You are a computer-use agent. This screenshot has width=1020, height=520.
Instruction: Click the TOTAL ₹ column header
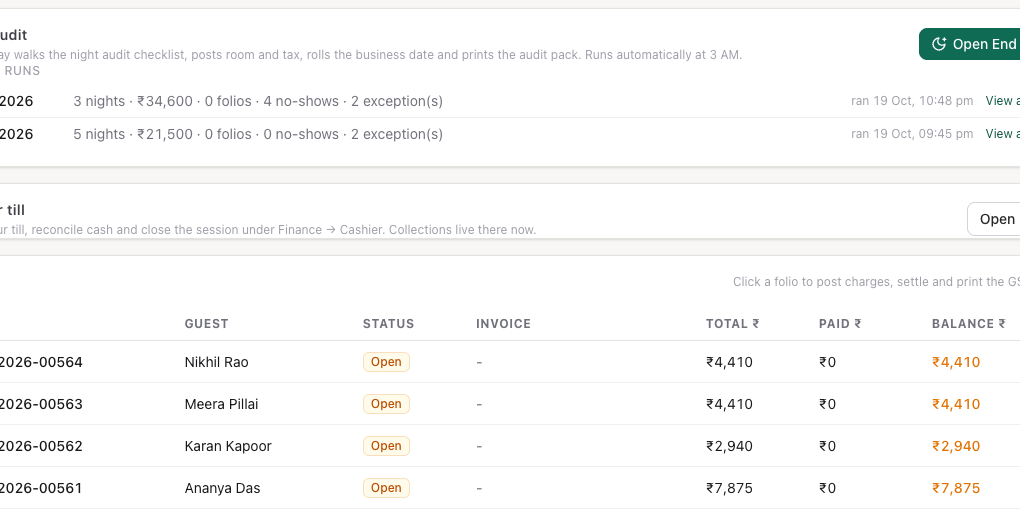coord(732,323)
